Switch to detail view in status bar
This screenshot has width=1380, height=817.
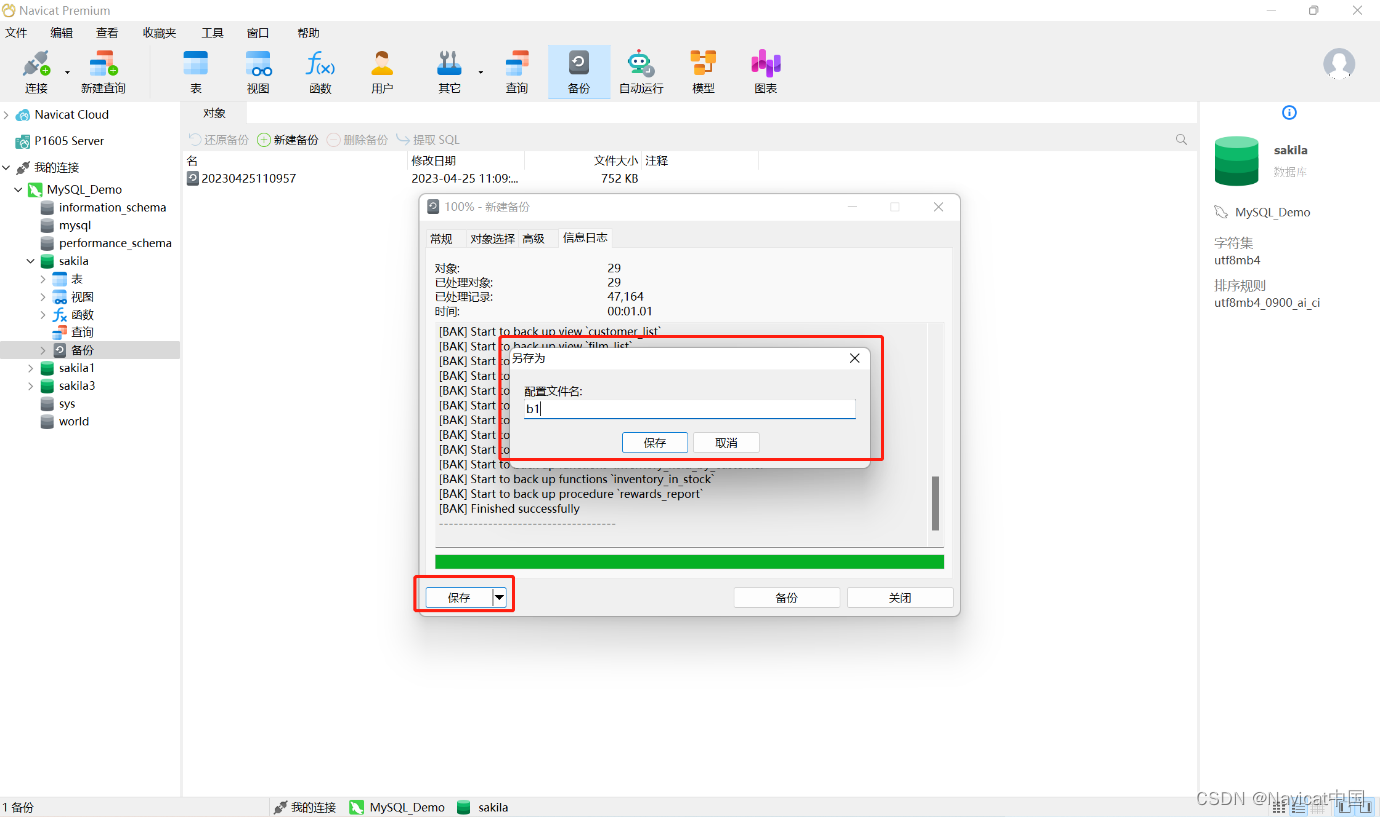point(1317,807)
